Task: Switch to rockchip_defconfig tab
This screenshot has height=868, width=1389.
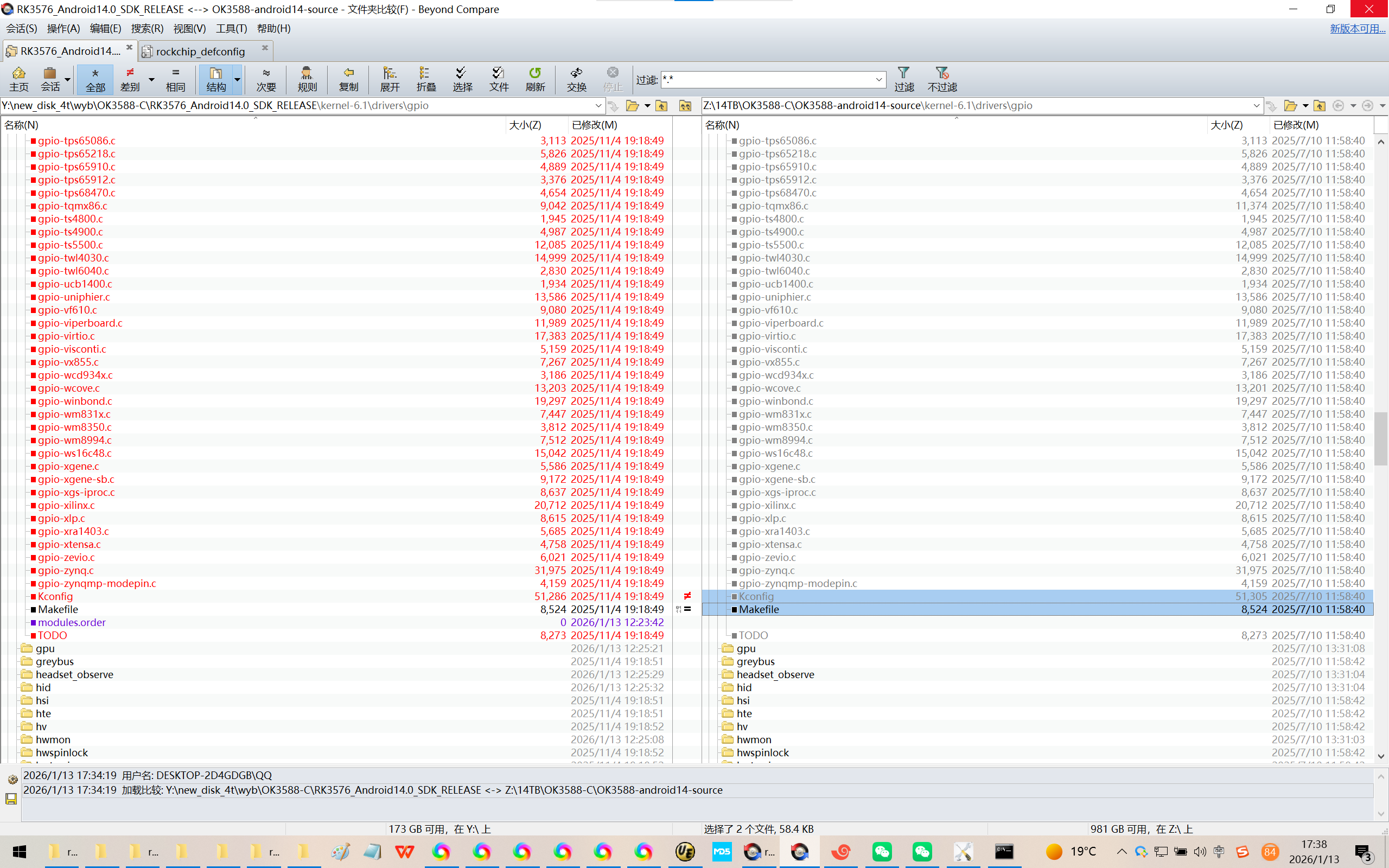Action: (x=200, y=51)
